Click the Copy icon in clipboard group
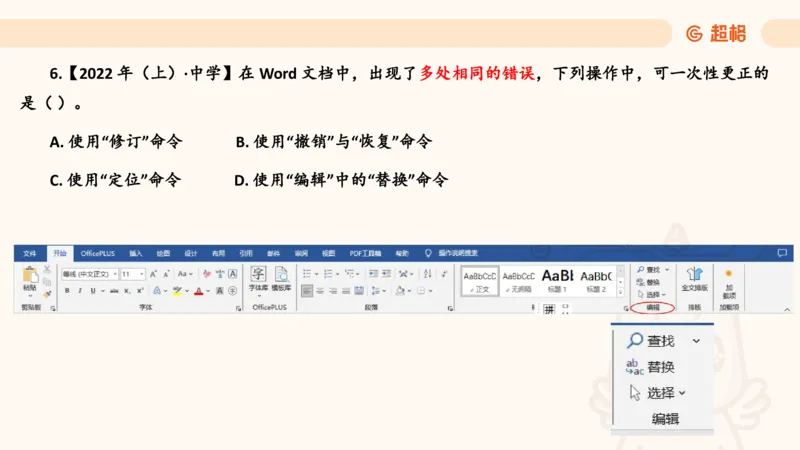 [x=47, y=282]
